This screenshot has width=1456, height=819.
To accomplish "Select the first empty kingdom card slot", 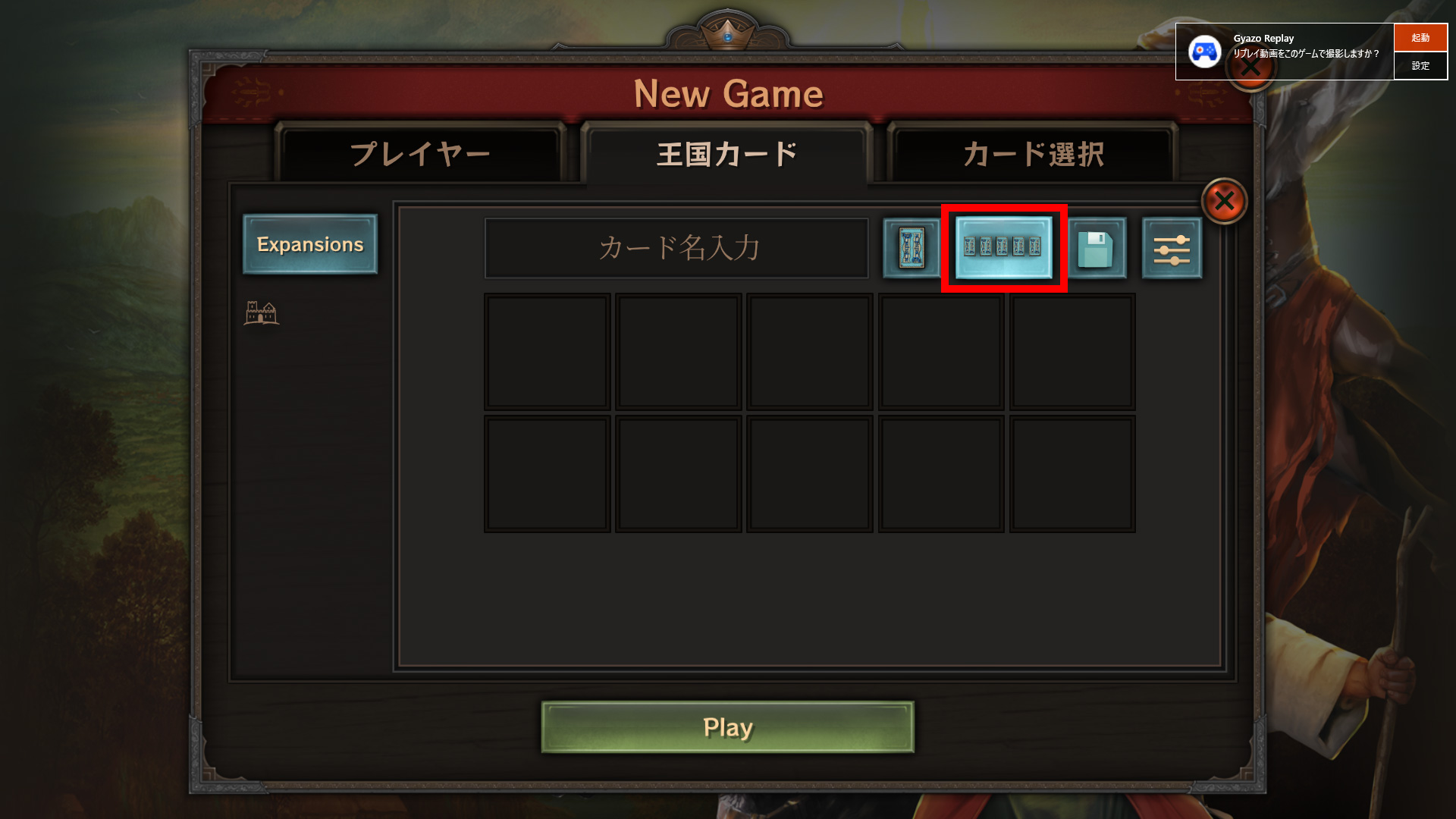I will pos(548,352).
